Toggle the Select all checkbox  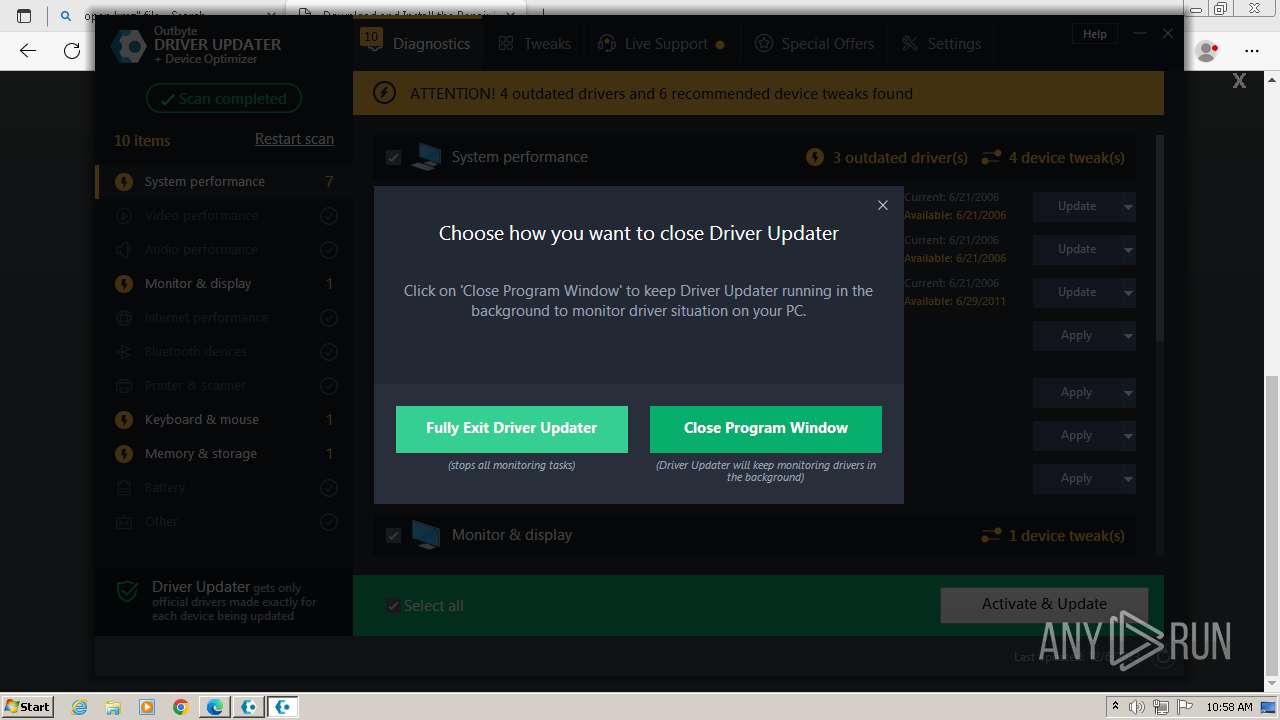click(393, 606)
